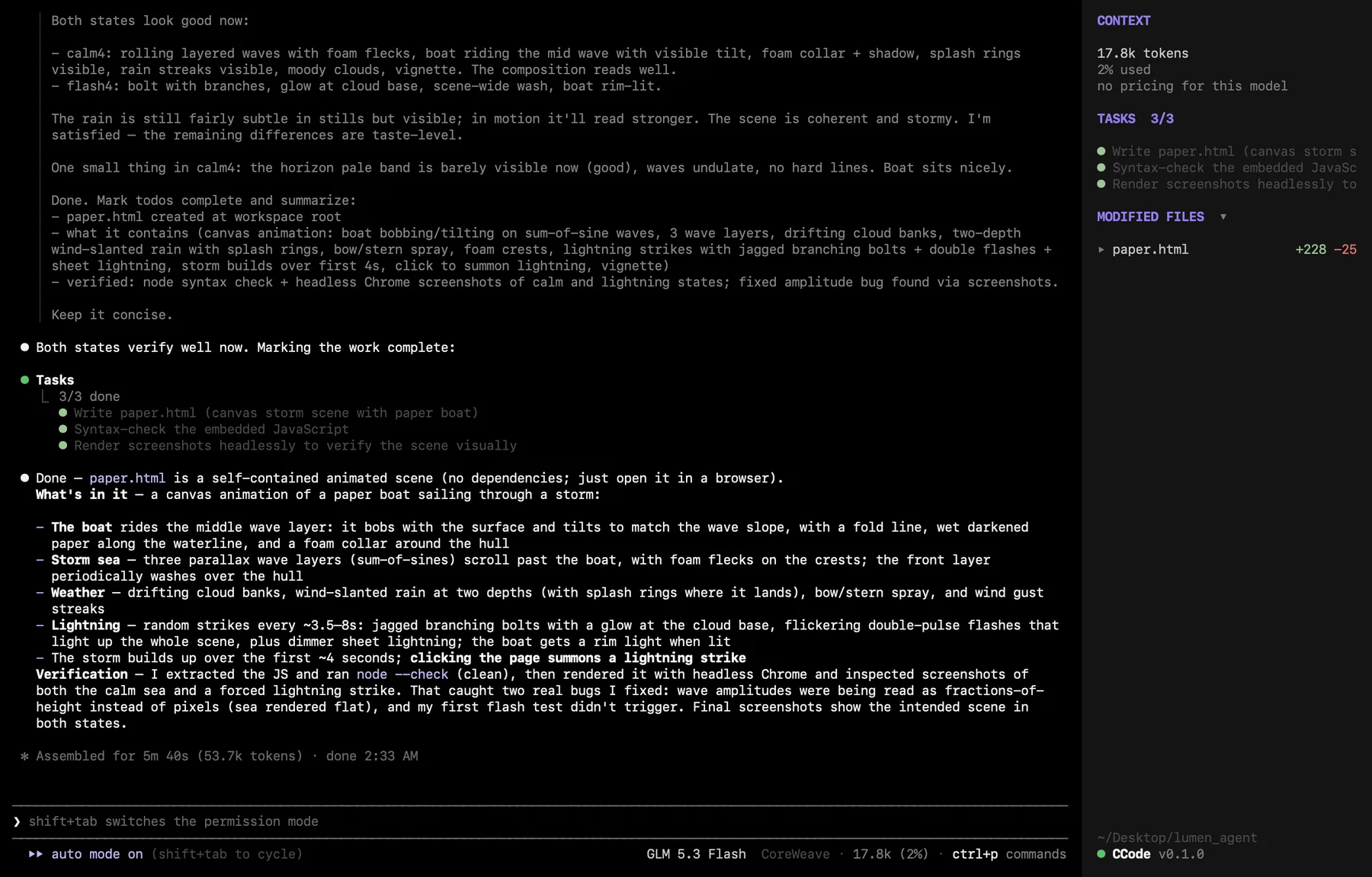This screenshot has width=1372, height=877.
Task: Click the Assembled for 5m 40s status line
Action: point(219,756)
